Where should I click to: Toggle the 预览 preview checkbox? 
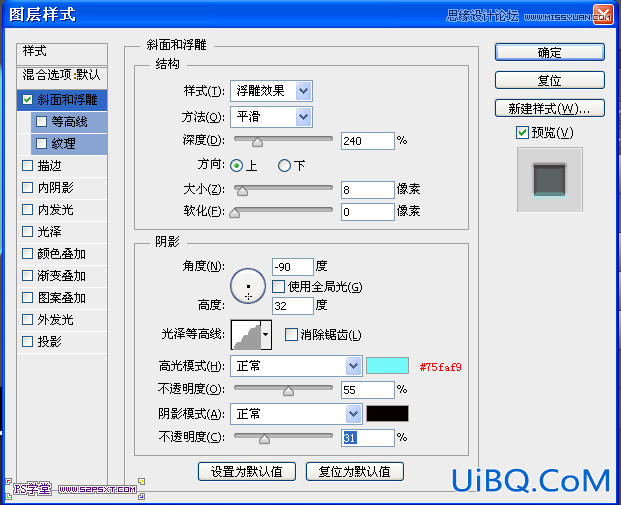[522, 132]
